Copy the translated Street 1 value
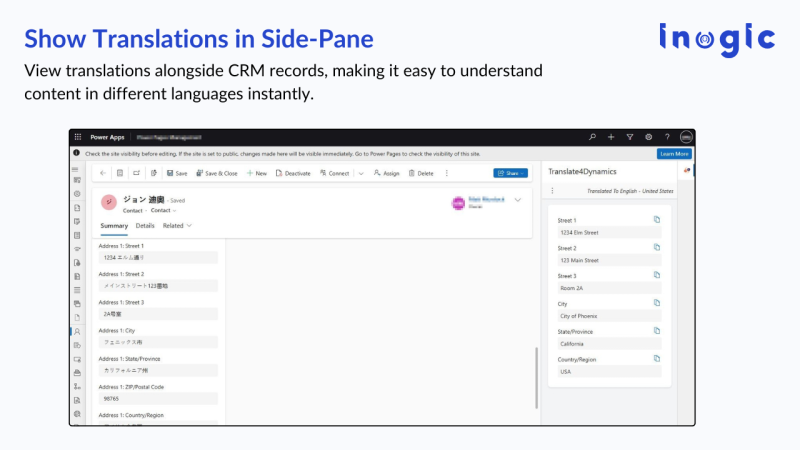800x450 pixels. (x=657, y=219)
